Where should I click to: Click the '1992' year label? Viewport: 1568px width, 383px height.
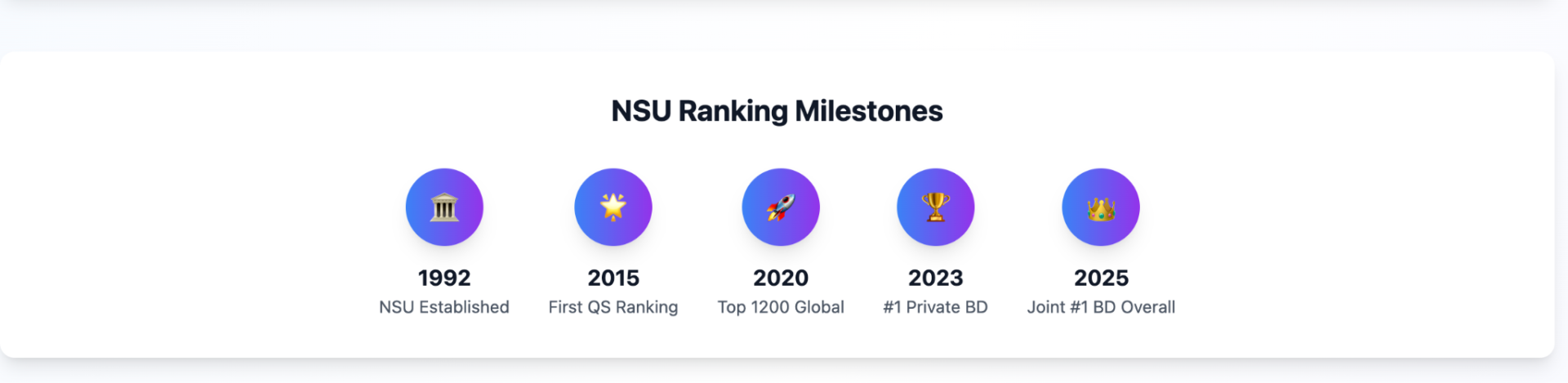coord(444,278)
